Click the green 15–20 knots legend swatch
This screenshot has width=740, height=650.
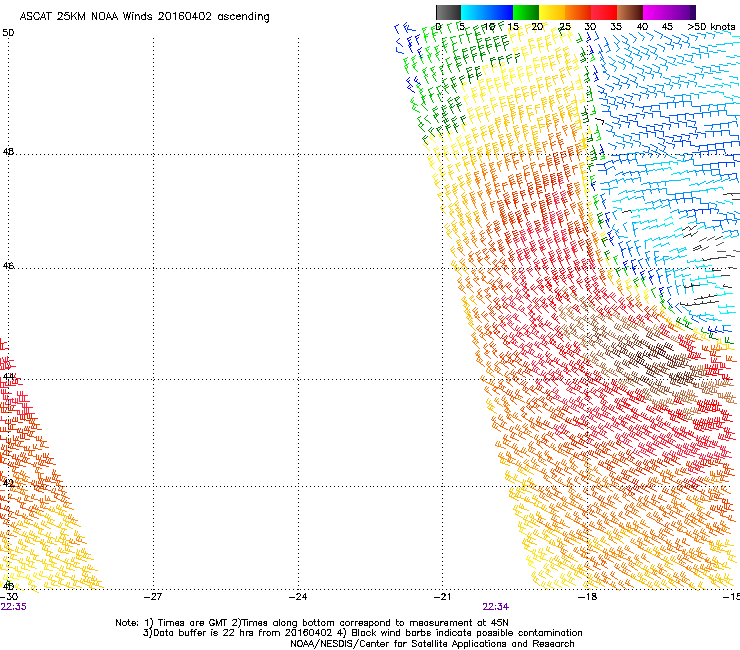(526, 12)
